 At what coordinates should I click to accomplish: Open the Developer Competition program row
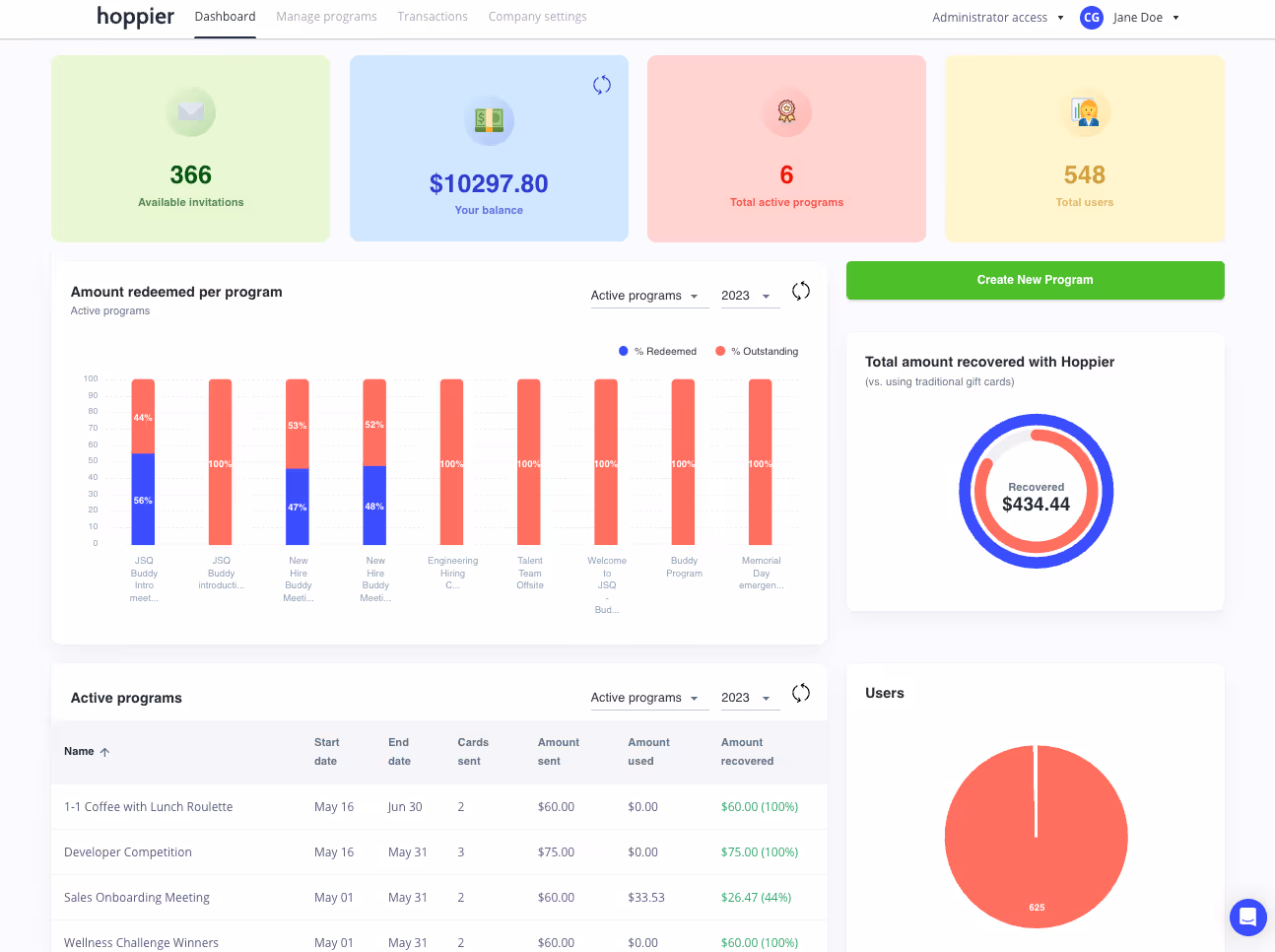pyautogui.click(x=439, y=852)
